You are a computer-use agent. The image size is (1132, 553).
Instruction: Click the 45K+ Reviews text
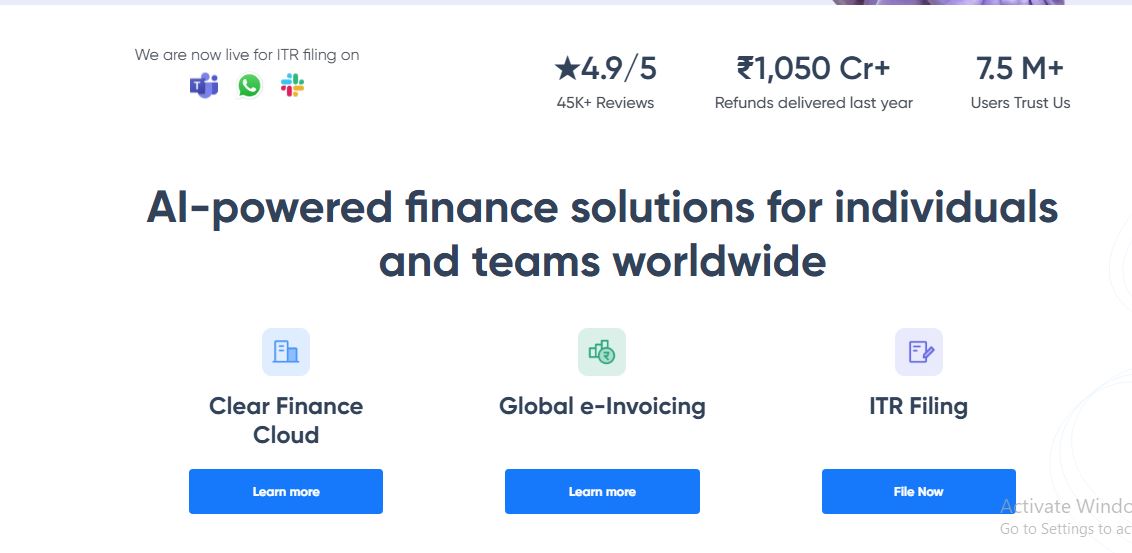pos(605,102)
